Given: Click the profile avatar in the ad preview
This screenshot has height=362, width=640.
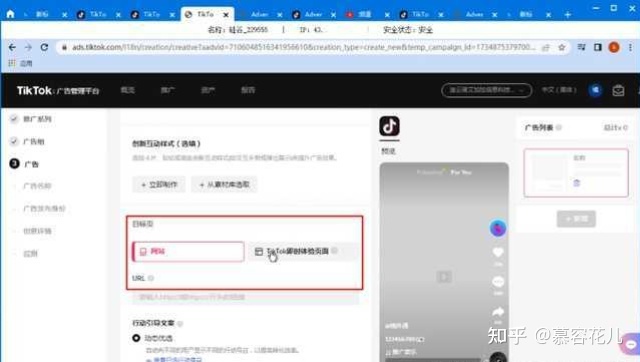Looking at the screenshot, I should pos(498,228).
